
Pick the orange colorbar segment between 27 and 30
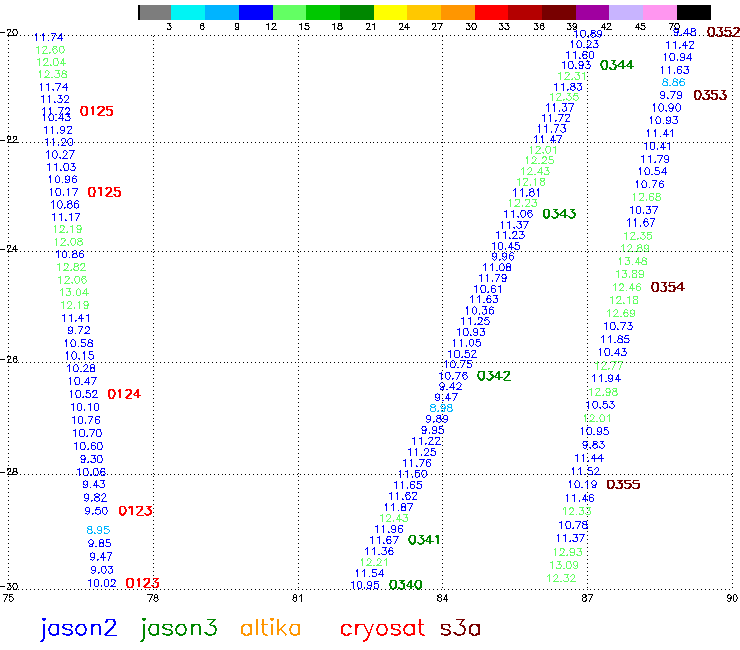click(458, 12)
